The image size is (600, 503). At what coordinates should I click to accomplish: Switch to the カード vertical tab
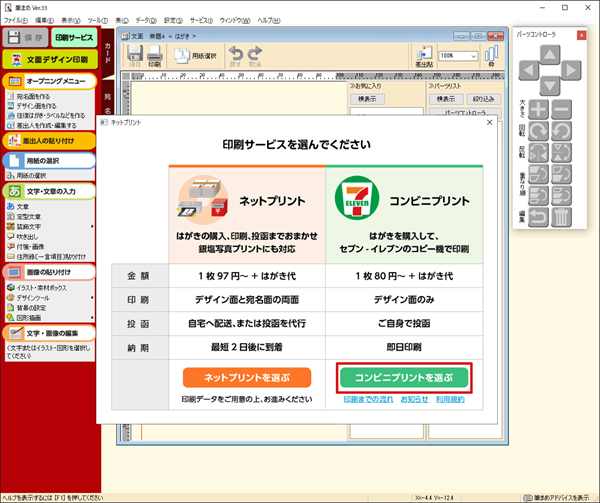click(108, 53)
